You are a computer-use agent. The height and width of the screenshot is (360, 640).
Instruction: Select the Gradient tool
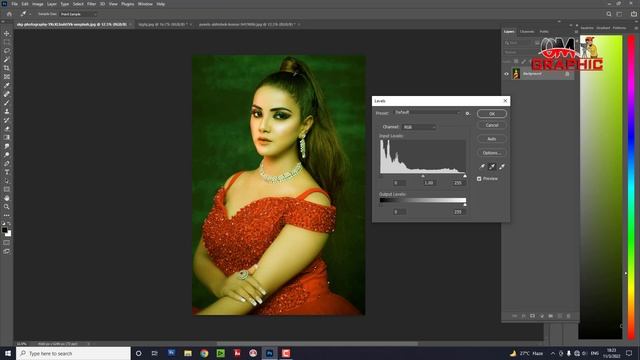pos(7,138)
